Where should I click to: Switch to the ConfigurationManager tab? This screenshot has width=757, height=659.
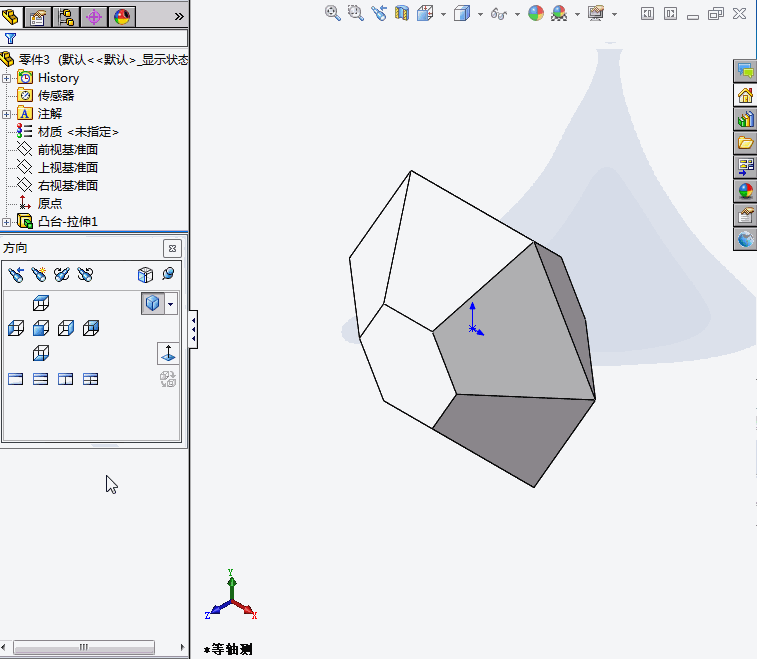point(66,17)
